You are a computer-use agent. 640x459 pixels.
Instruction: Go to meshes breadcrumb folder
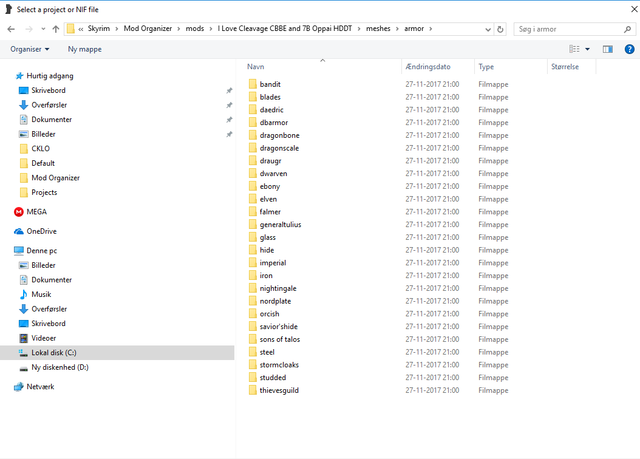378,29
